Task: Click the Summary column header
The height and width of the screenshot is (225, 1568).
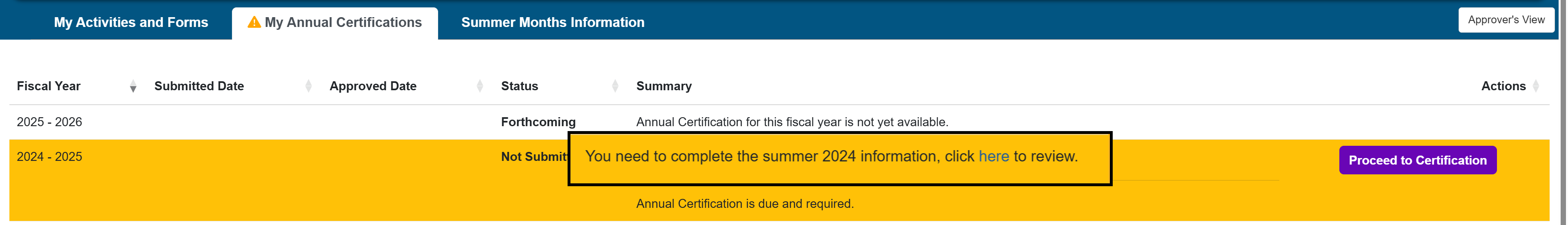Action: point(664,86)
